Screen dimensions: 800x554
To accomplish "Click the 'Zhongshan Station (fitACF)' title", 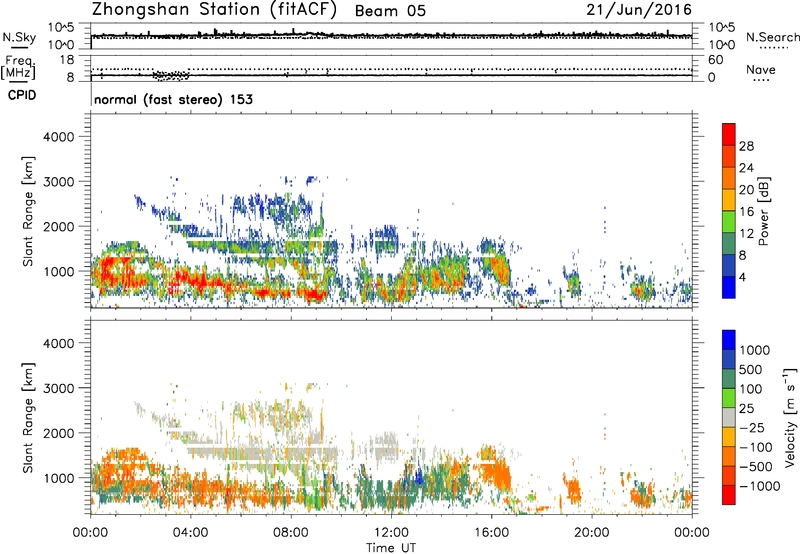I will pos(214,10).
